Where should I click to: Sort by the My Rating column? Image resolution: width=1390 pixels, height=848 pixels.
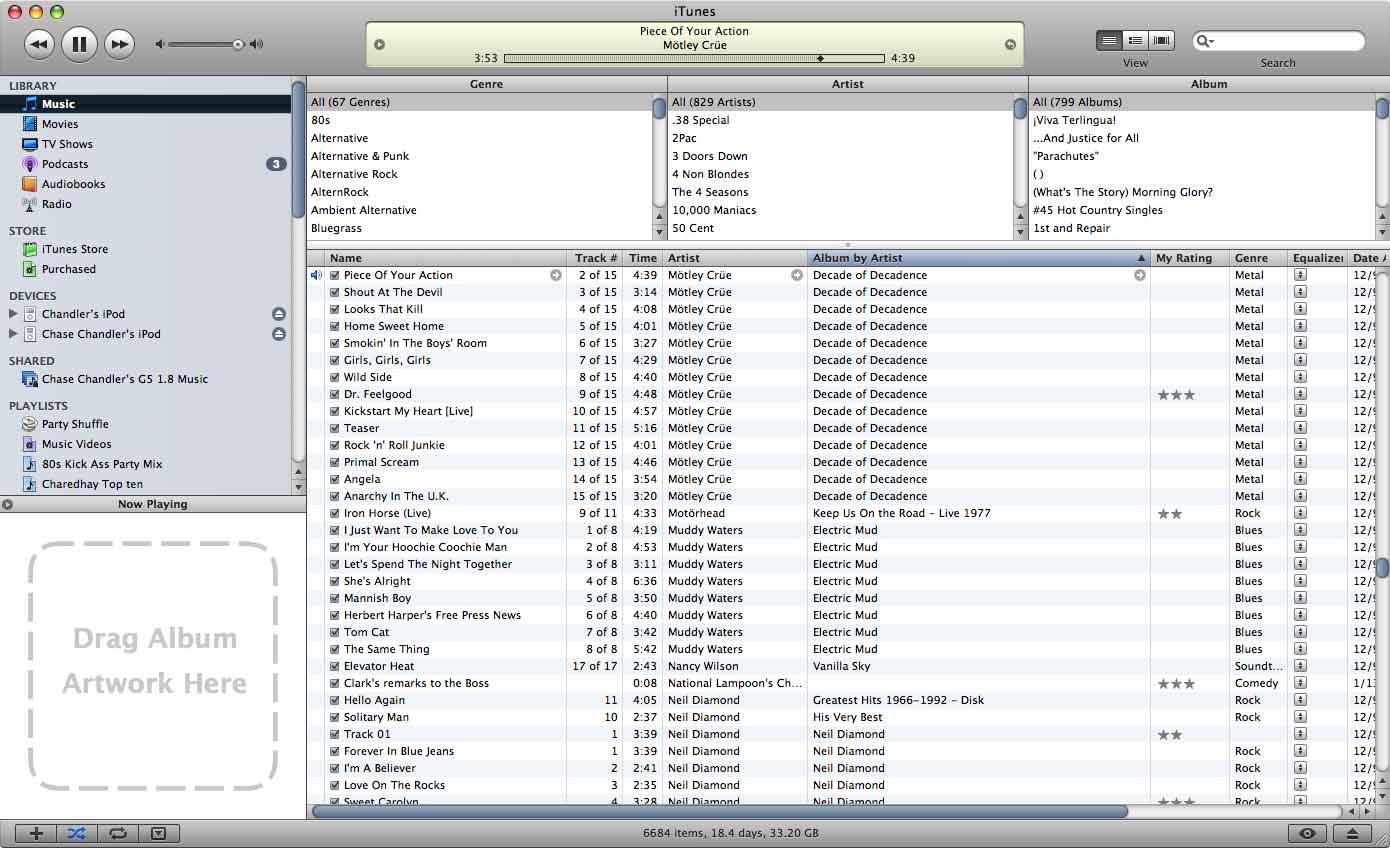[x=1190, y=258]
